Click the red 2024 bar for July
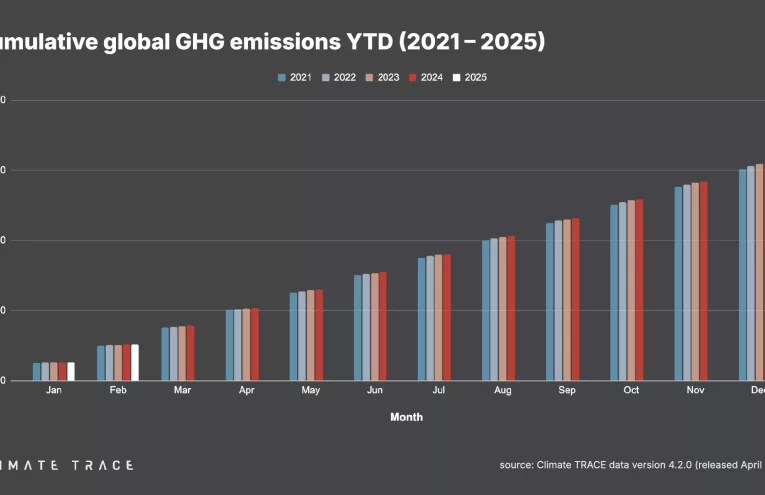 tap(447, 317)
